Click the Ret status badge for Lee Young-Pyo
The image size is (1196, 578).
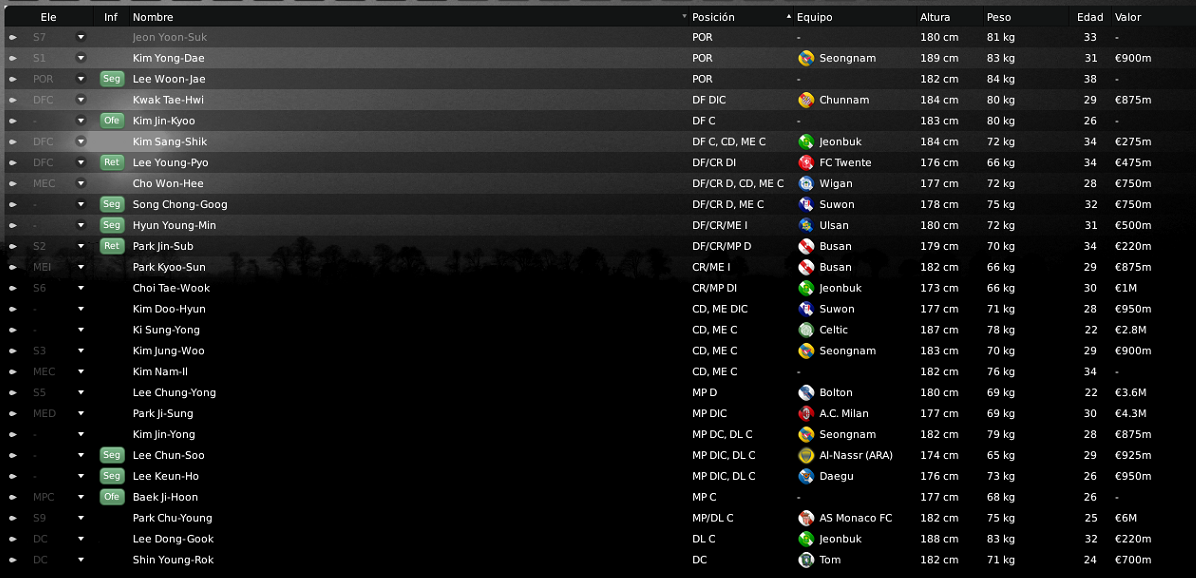(111, 163)
